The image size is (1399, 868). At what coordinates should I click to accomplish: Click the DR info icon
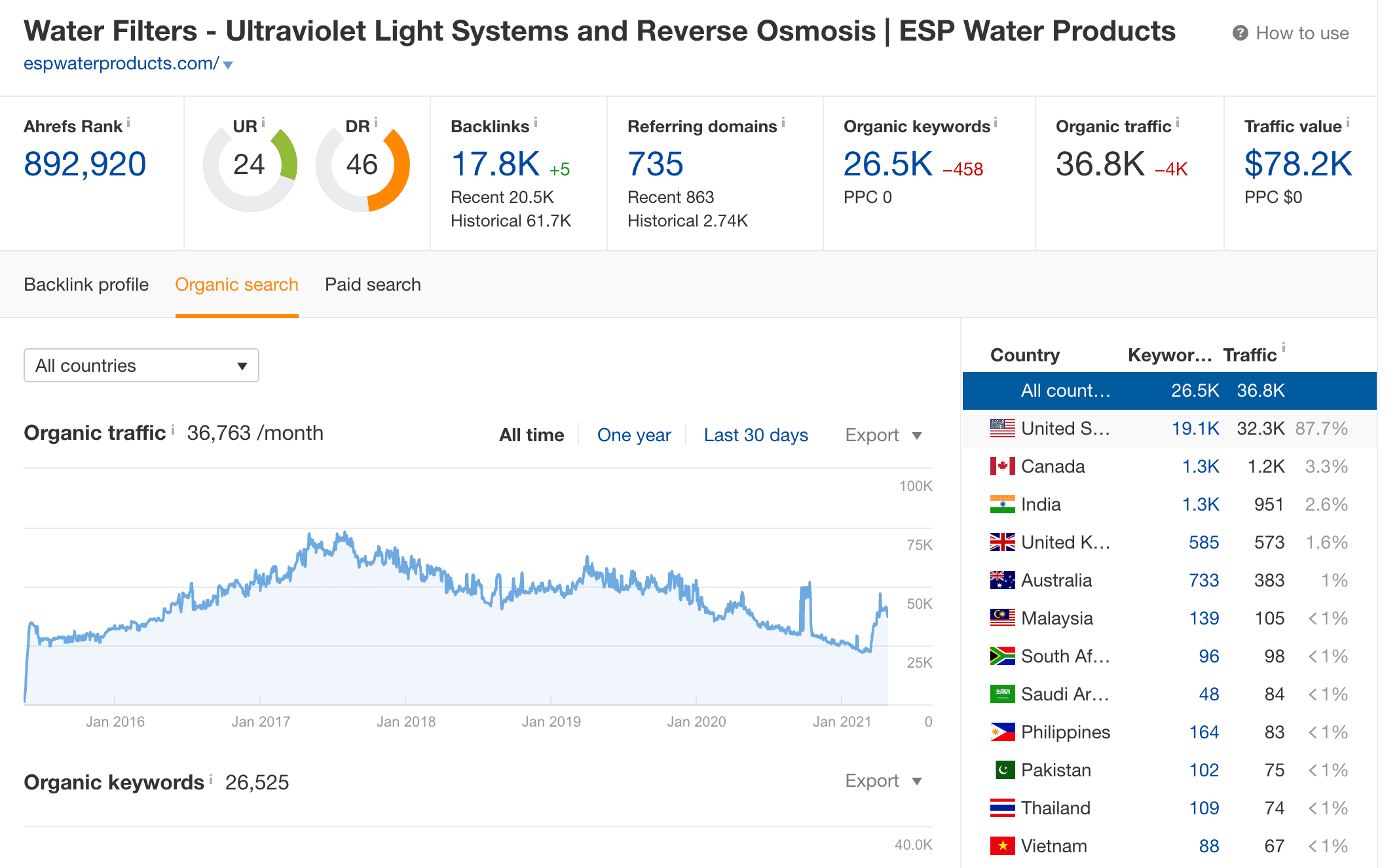pyautogui.click(x=376, y=122)
